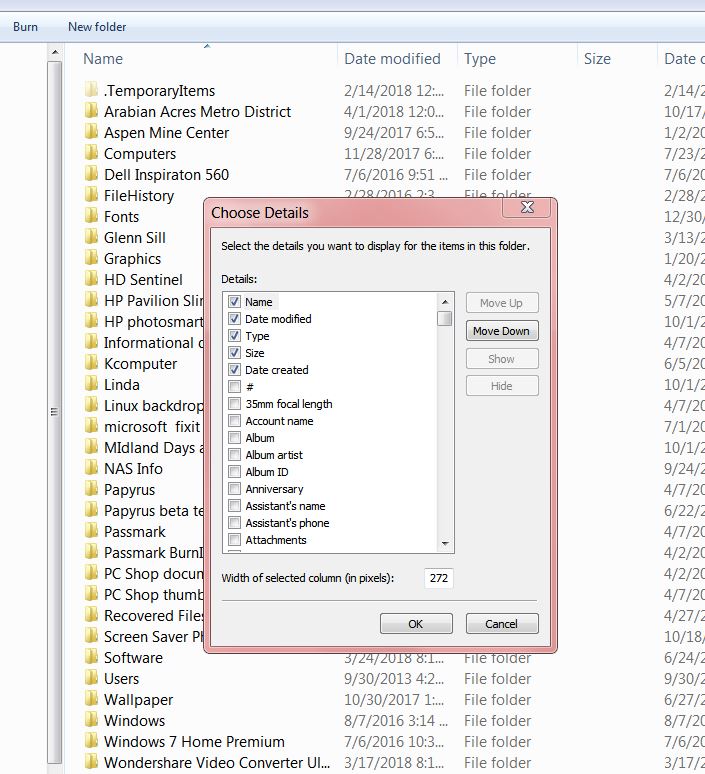This screenshot has width=705, height=774.
Task: Uncheck the Size detail checkbox
Action: [x=235, y=352]
